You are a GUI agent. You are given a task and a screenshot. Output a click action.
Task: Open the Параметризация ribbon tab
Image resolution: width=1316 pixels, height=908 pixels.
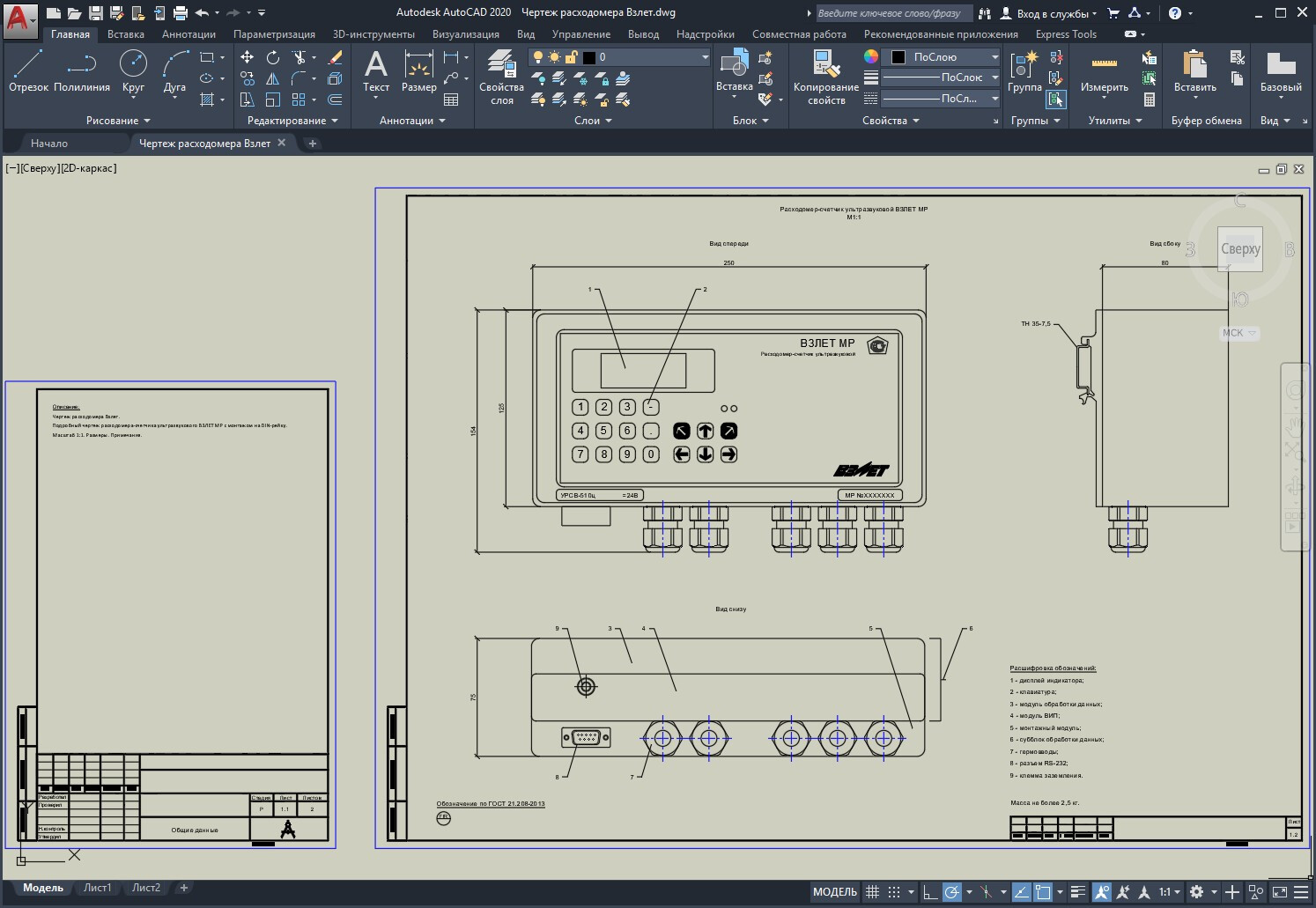274,34
